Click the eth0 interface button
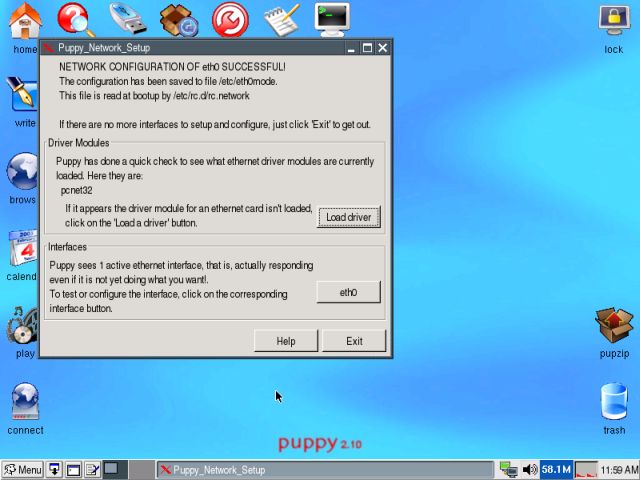This screenshot has height=480, width=640. (x=349, y=292)
